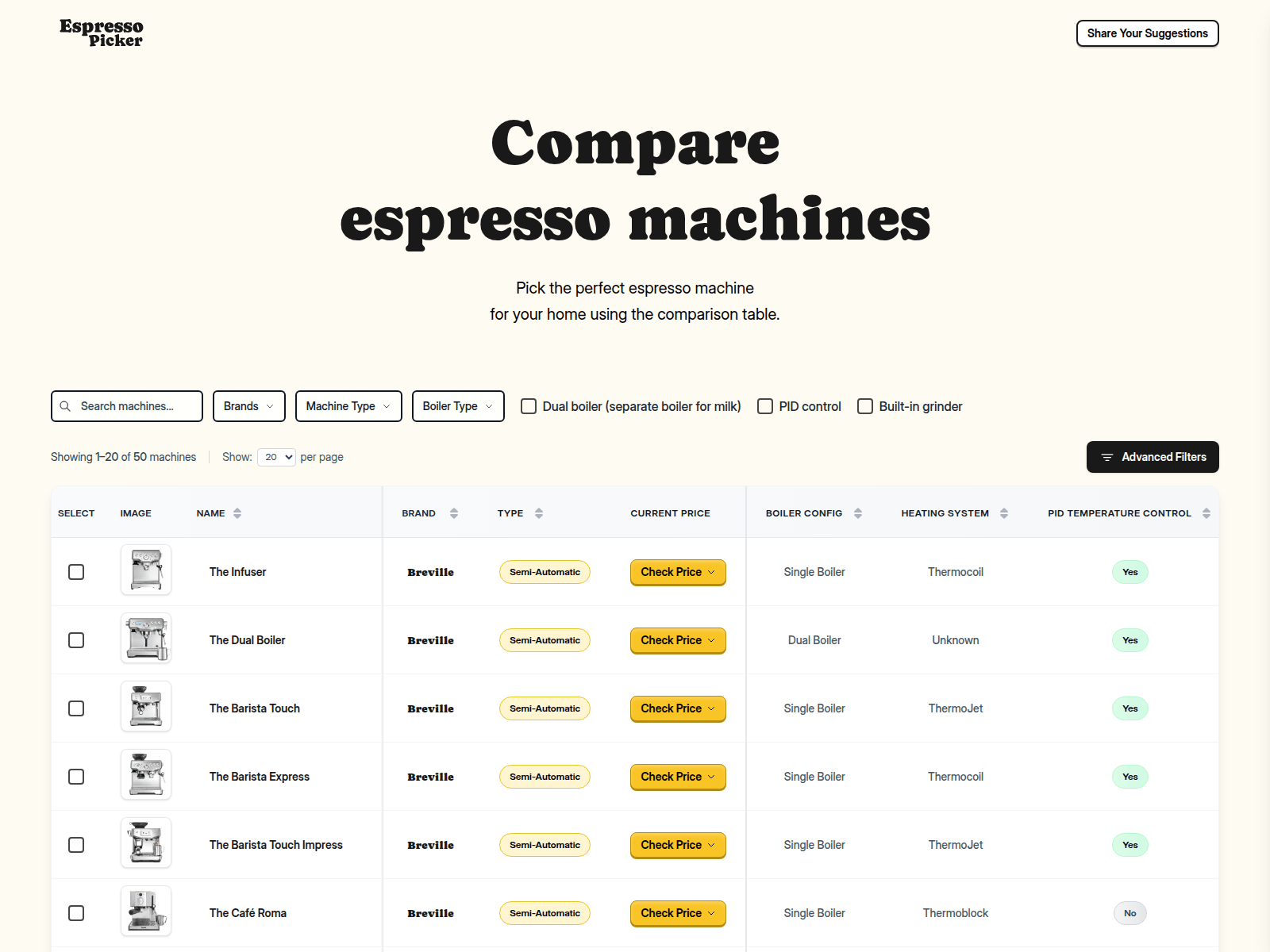
Task: Open The Barista Touch Impress name link
Action: pos(276,845)
